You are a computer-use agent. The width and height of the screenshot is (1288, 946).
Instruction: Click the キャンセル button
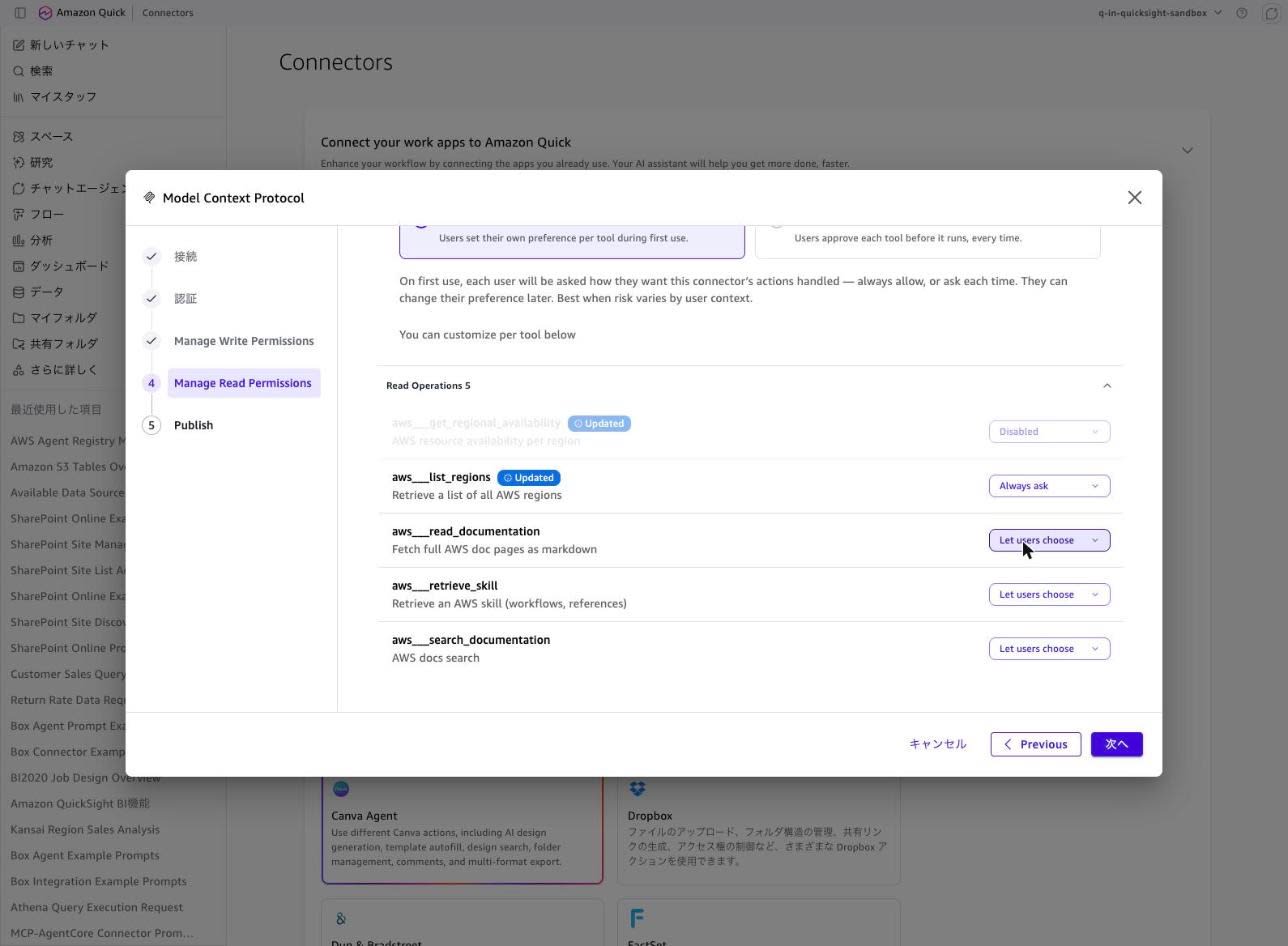(x=938, y=744)
